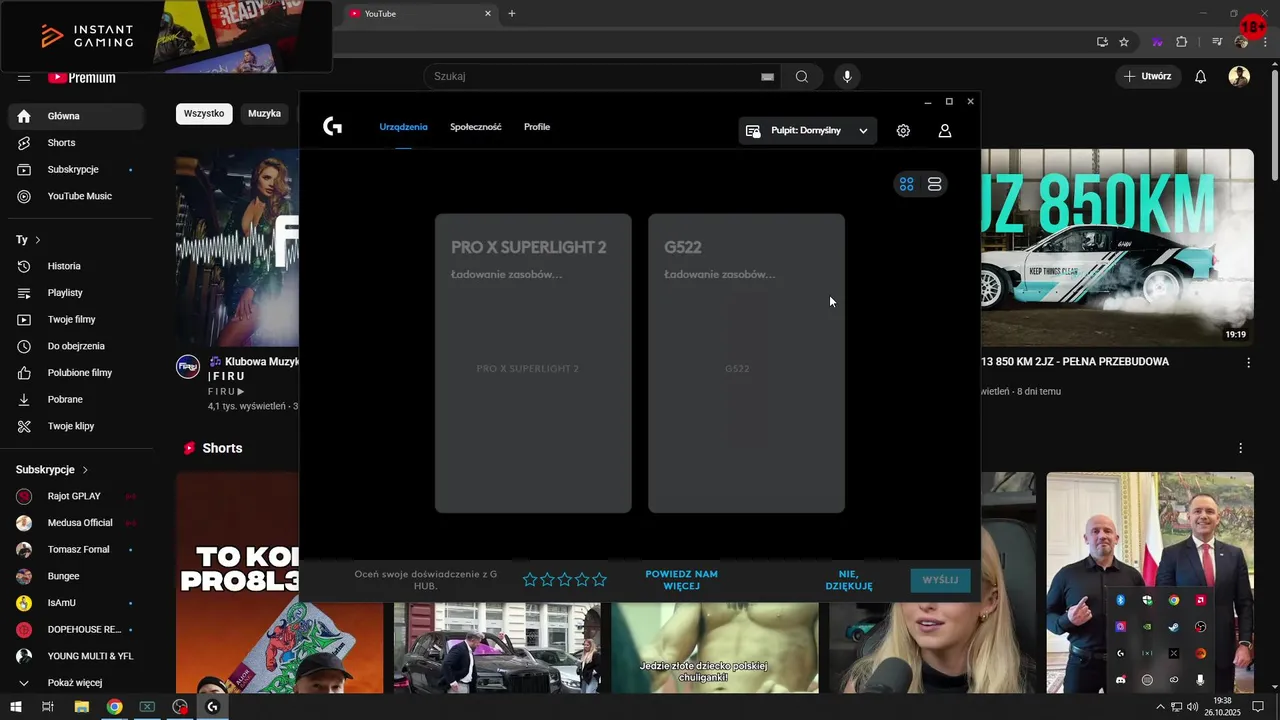1280x720 pixels.
Task: Start YouTube voice search microphone
Action: 847,77
